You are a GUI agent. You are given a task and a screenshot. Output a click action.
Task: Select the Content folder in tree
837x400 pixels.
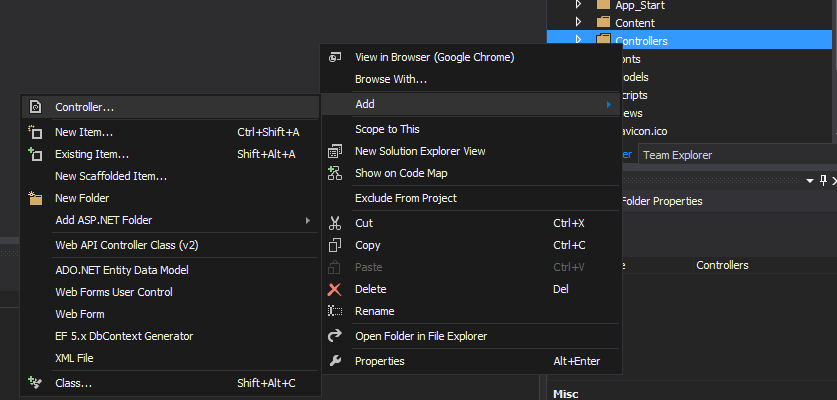click(635, 23)
